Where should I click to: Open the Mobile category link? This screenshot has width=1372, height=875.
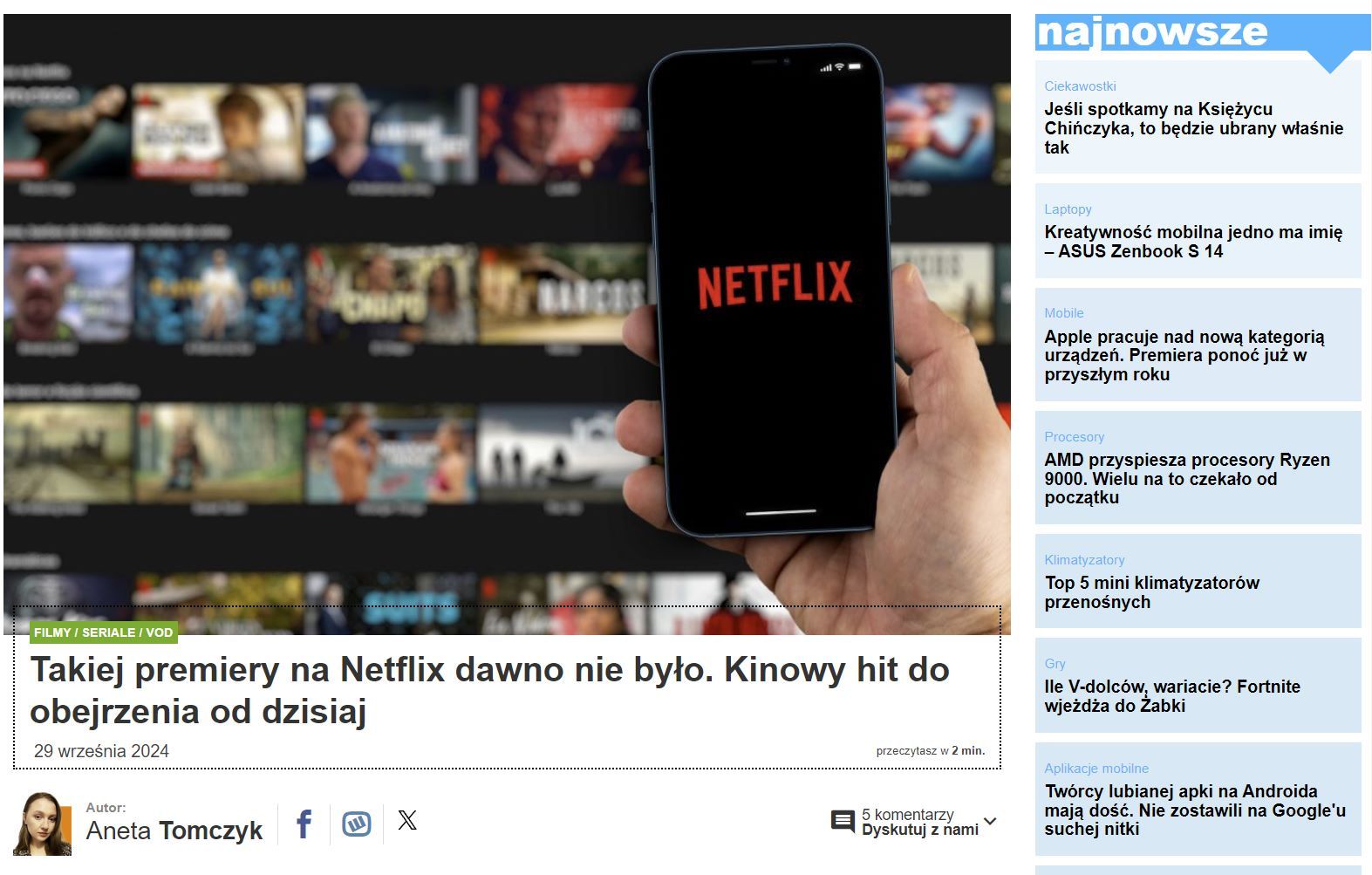click(x=1064, y=312)
